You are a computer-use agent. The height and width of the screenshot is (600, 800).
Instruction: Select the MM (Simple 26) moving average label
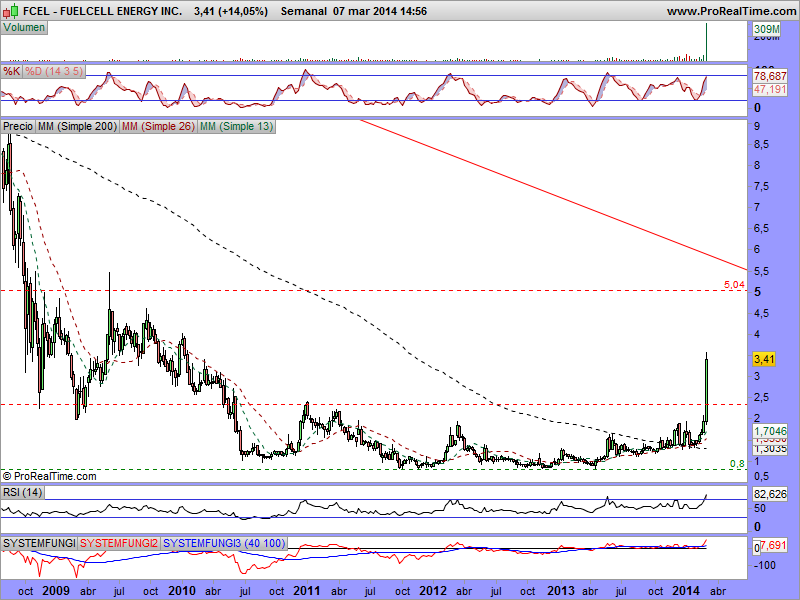[x=158, y=126]
